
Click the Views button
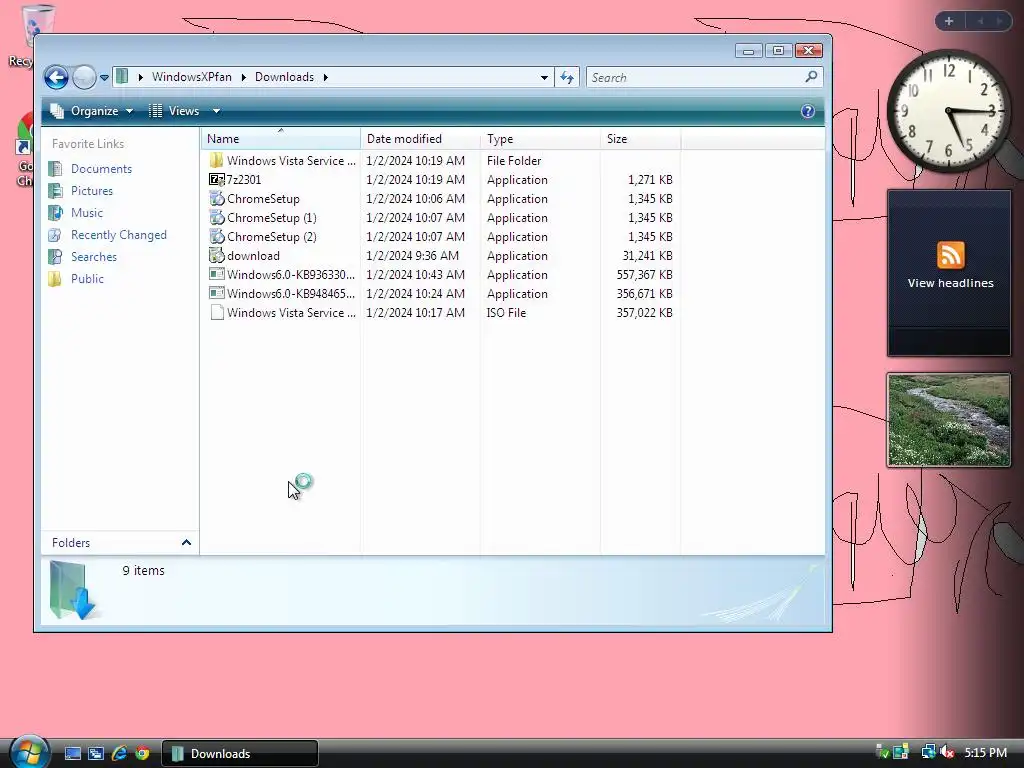174,111
